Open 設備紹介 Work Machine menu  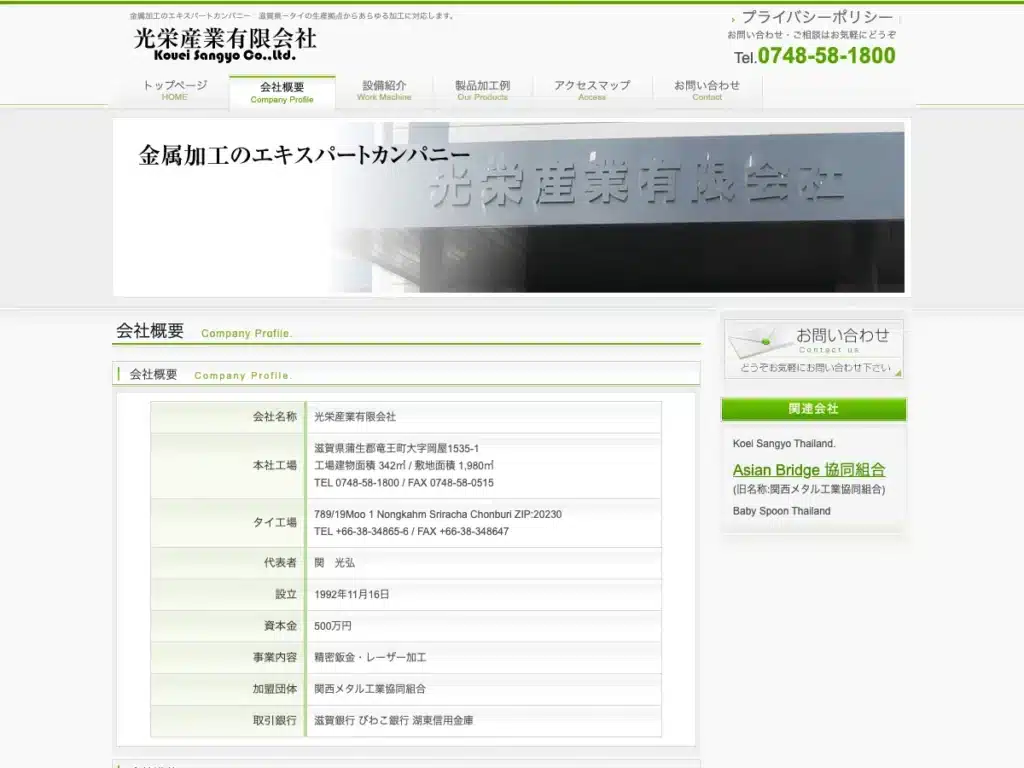click(x=384, y=90)
